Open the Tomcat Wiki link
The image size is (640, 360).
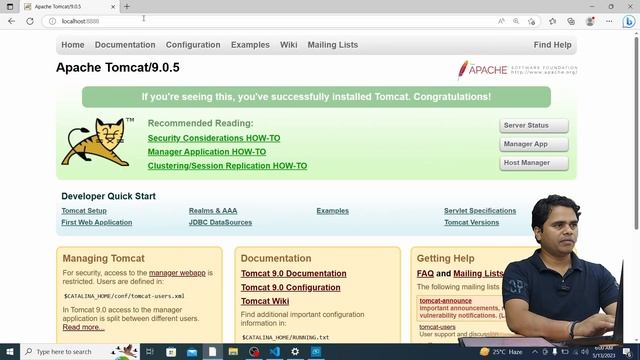pyautogui.click(x=265, y=301)
